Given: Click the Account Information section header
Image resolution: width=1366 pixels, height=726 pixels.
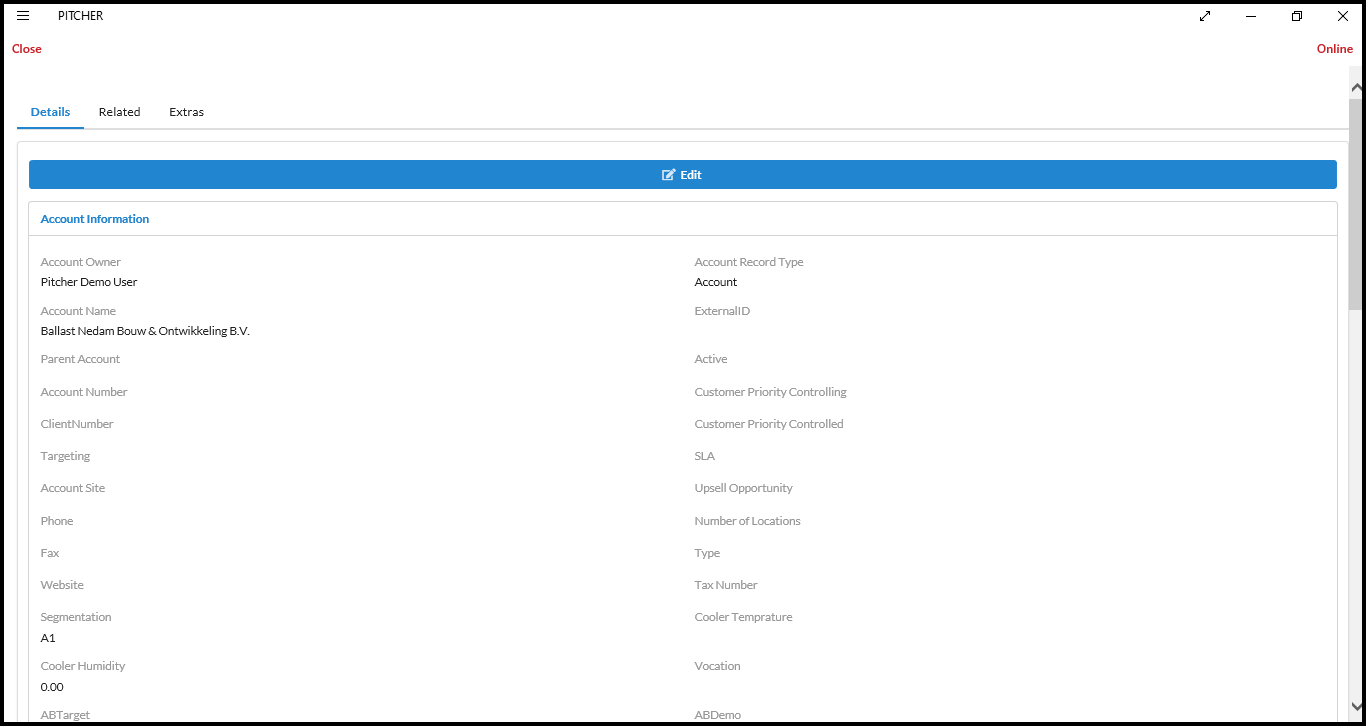Looking at the screenshot, I should tap(94, 218).
